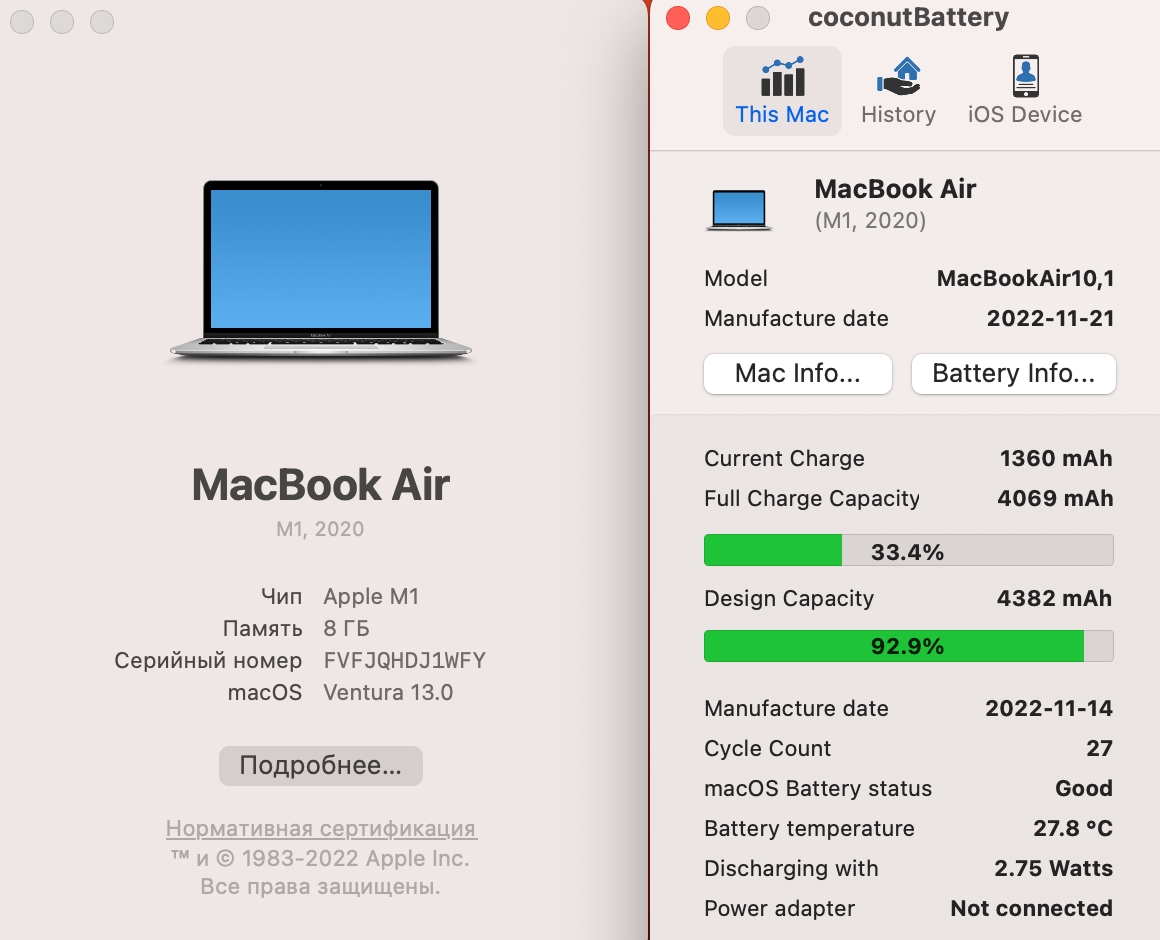Image resolution: width=1160 pixels, height=940 pixels.
Task: Click the Full Charge Capacity label
Action: click(x=812, y=498)
